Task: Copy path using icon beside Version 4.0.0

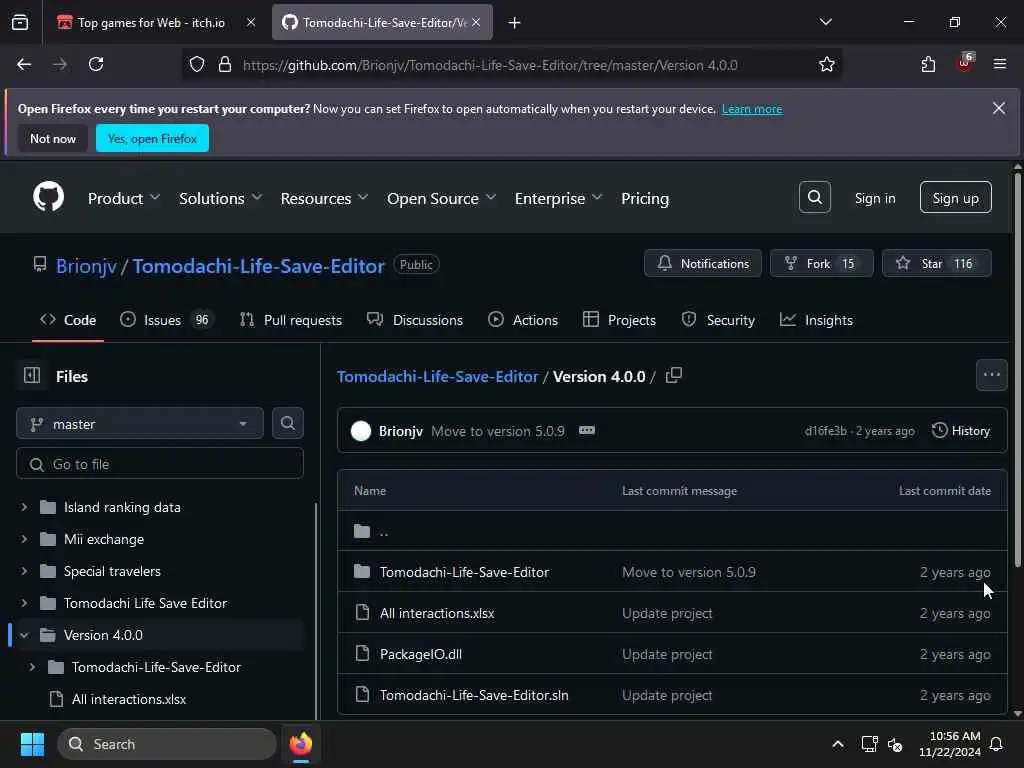Action: pos(674,376)
